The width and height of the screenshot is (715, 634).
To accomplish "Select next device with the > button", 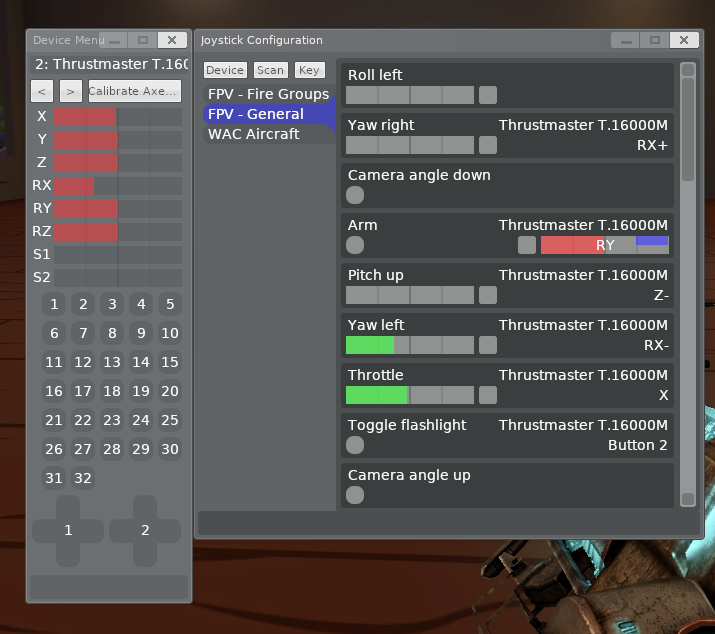I will point(71,91).
